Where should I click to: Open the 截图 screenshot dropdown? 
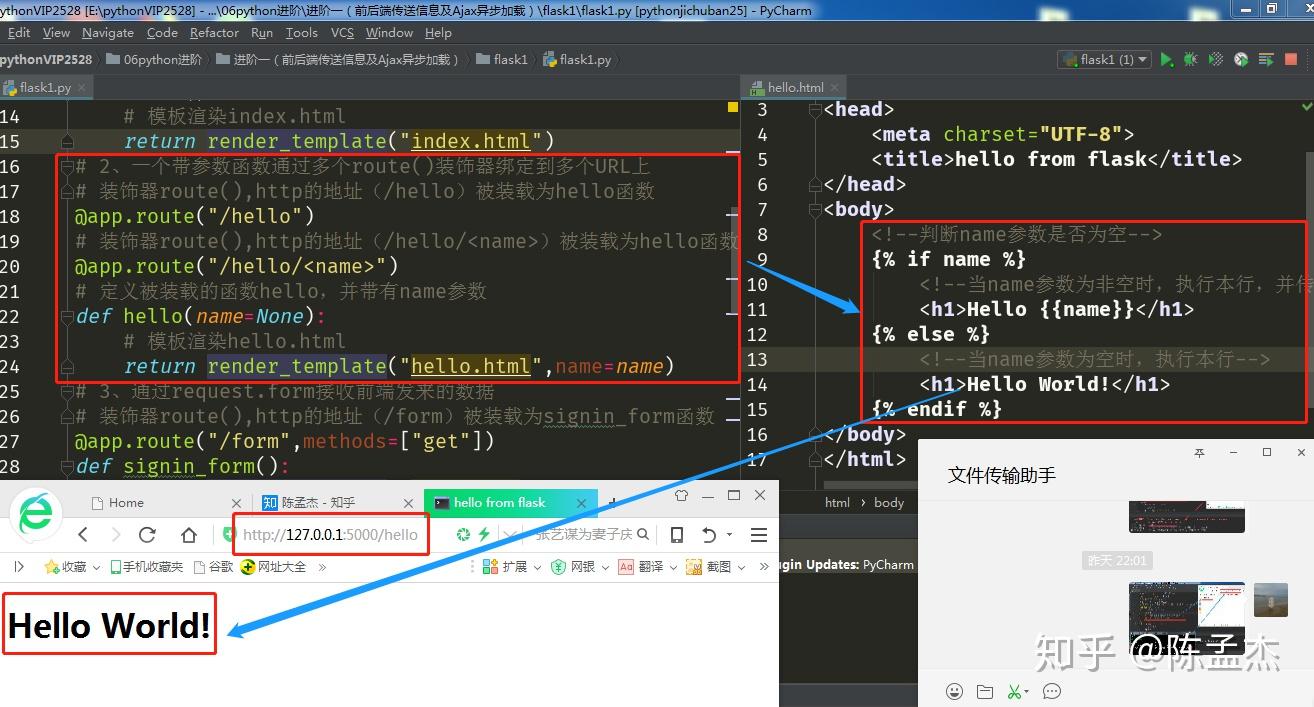click(714, 567)
